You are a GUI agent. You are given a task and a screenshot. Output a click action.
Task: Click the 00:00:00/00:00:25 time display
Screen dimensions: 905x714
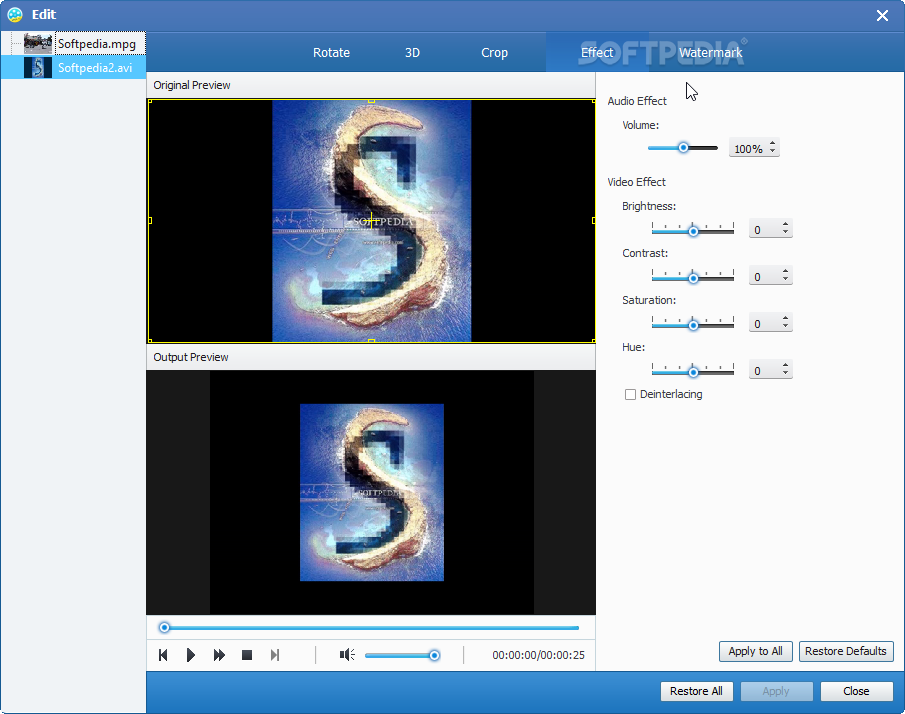coord(538,655)
